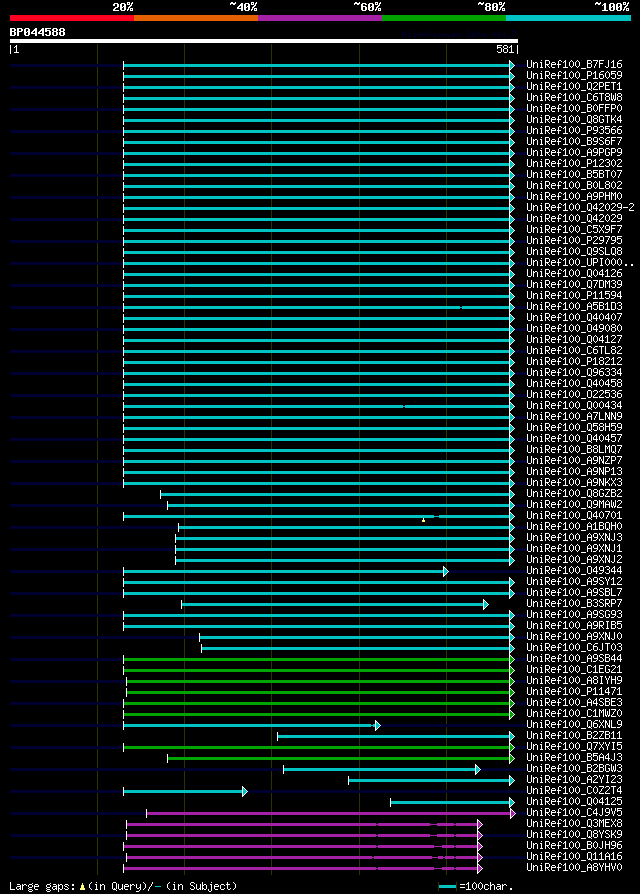
Task: Click the 100char scale bar in the legend
Action: click(x=447, y=887)
